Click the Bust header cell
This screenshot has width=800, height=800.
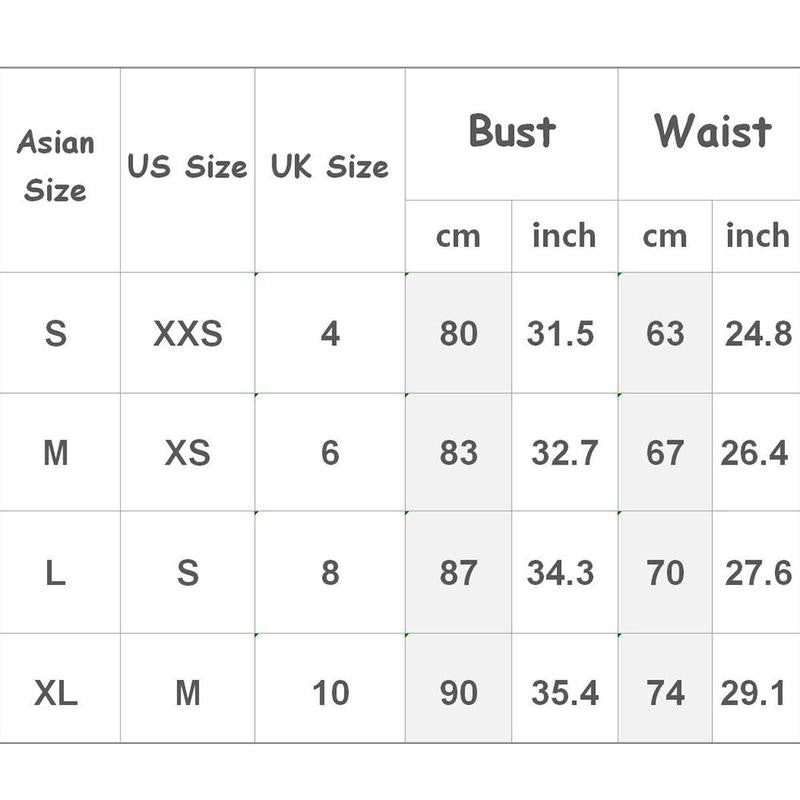[512, 134]
